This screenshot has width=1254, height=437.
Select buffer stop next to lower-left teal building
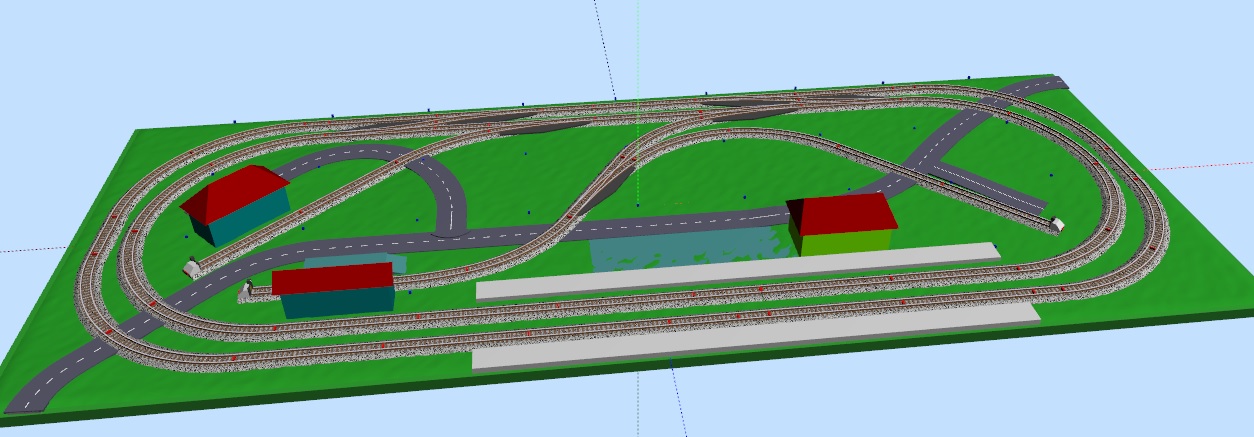tap(245, 291)
